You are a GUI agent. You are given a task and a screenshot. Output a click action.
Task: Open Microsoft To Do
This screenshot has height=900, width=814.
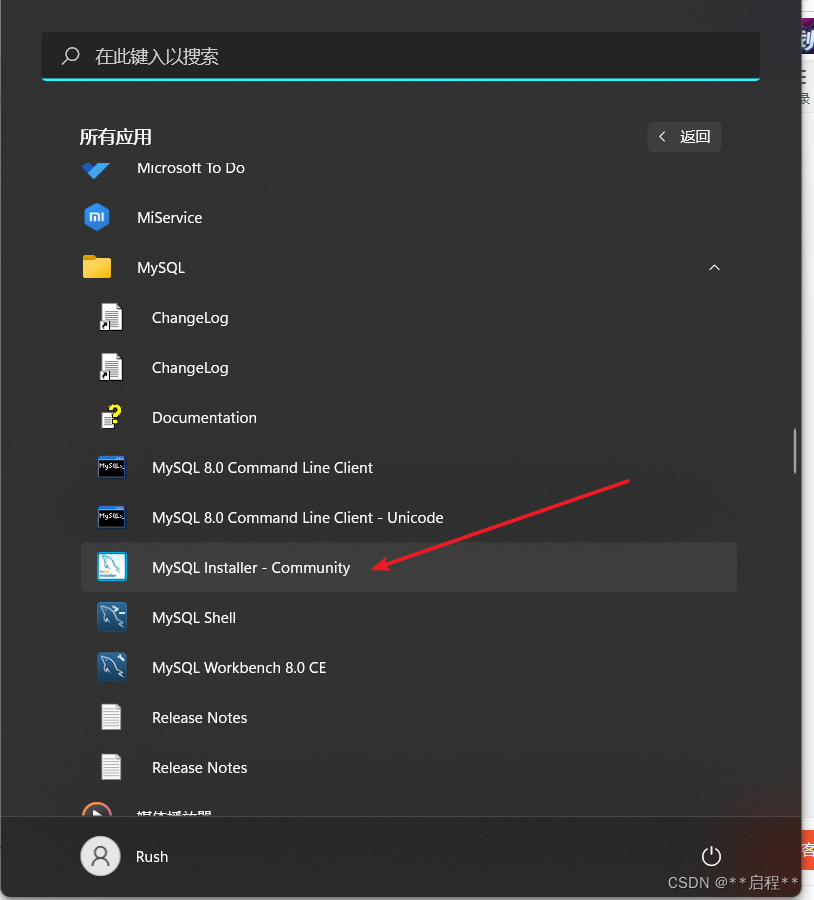click(x=190, y=168)
